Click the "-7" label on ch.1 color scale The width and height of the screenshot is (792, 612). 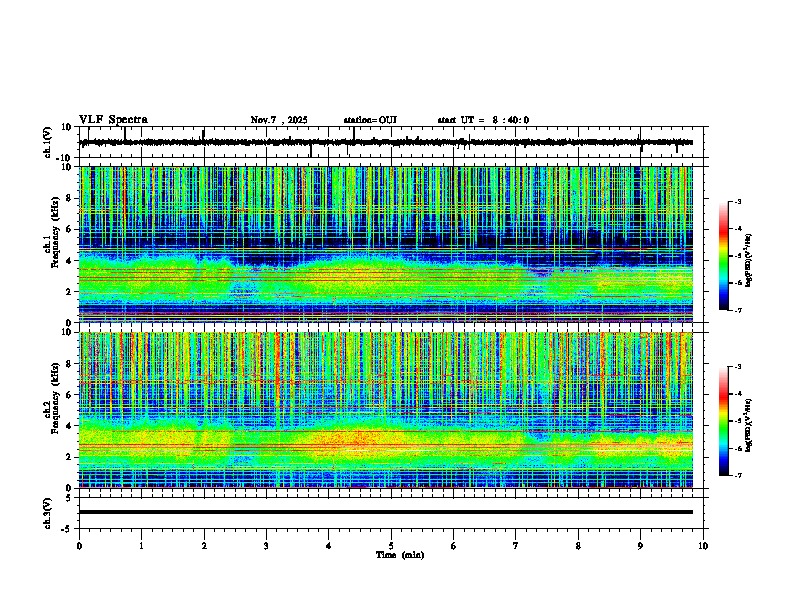coord(738,310)
